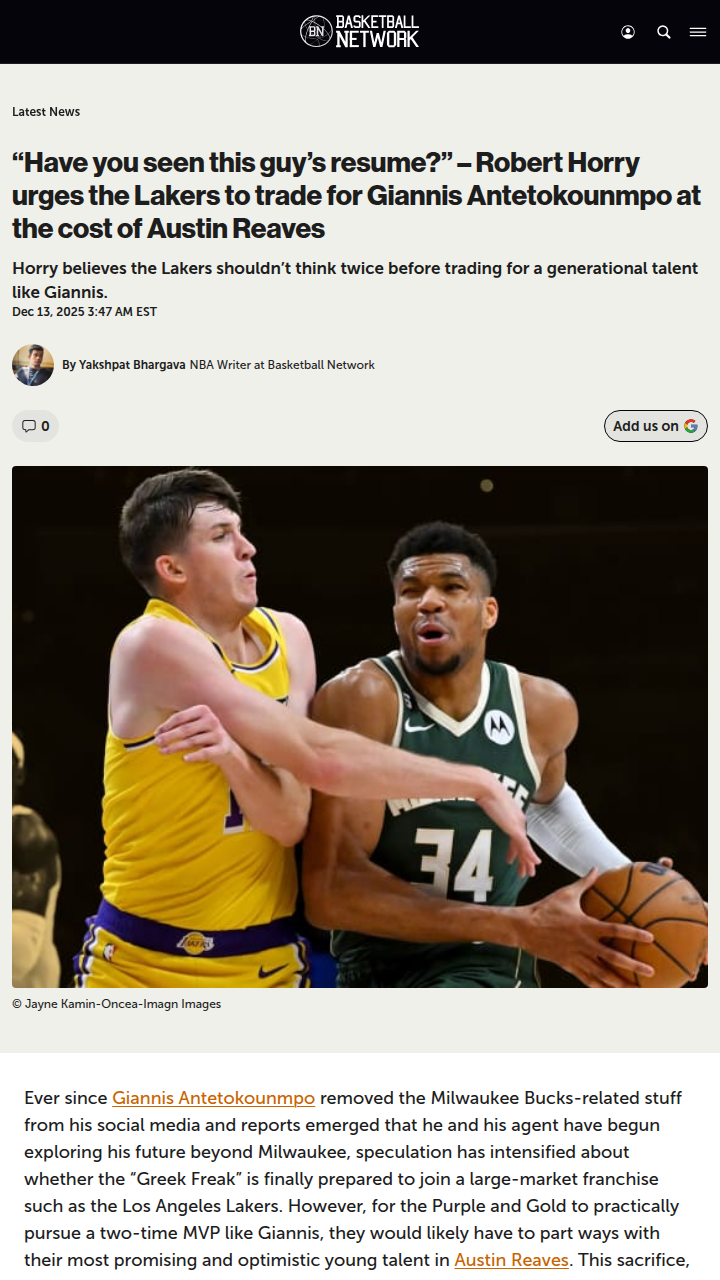
Task: Follow the Giannis Antetokounmpo link
Action: pyautogui.click(x=213, y=1098)
